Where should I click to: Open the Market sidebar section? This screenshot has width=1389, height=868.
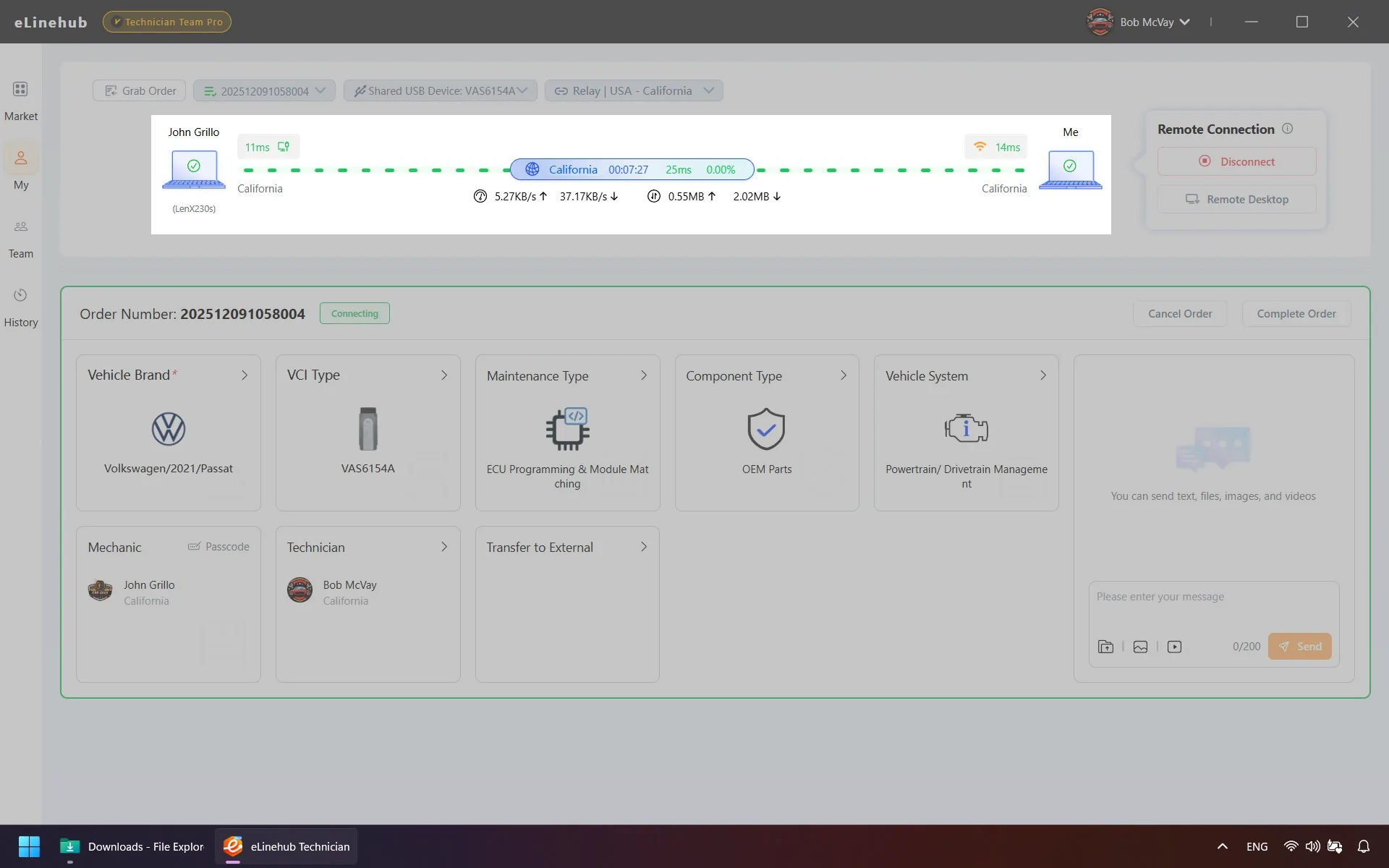(x=20, y=100)
